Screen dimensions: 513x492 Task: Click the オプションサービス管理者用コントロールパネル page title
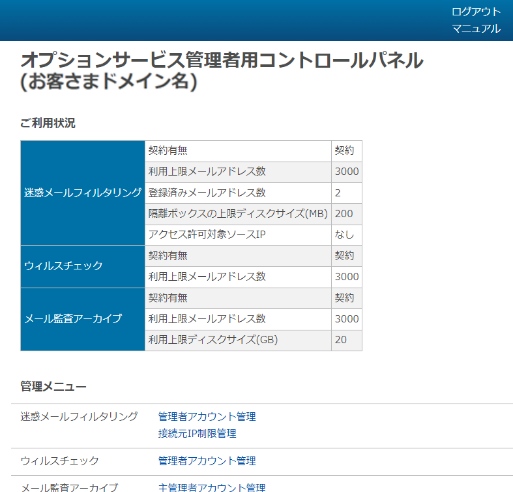(222, 60)
